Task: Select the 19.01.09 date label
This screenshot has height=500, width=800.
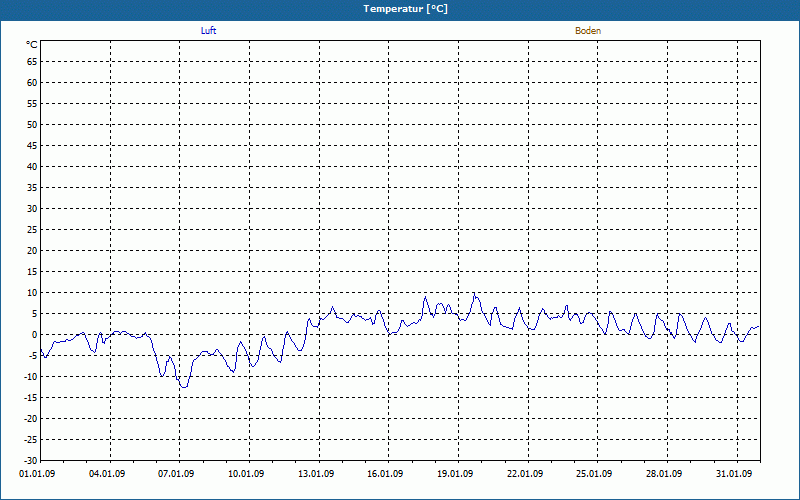Action: click(455, 473)
